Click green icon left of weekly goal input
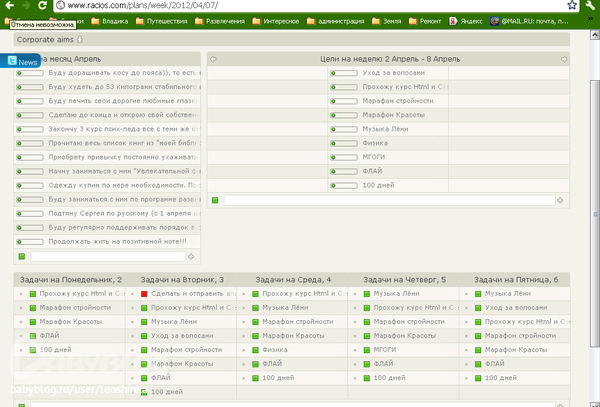The image size is (600, 407). click(x=215, y=201)
